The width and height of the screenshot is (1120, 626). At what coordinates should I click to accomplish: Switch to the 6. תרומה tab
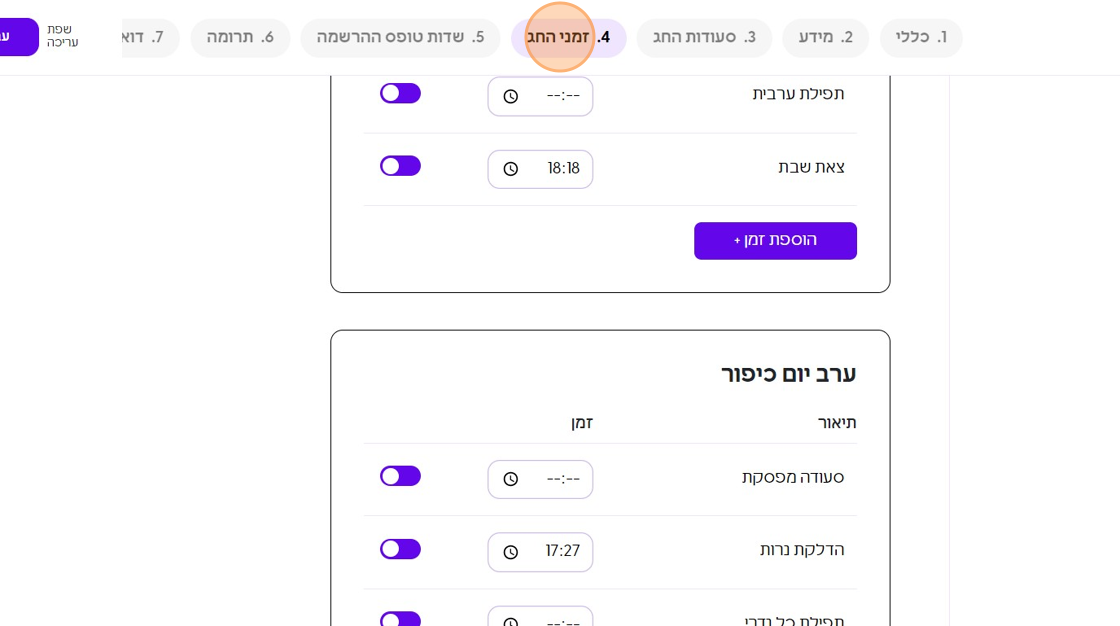[240, 38]
